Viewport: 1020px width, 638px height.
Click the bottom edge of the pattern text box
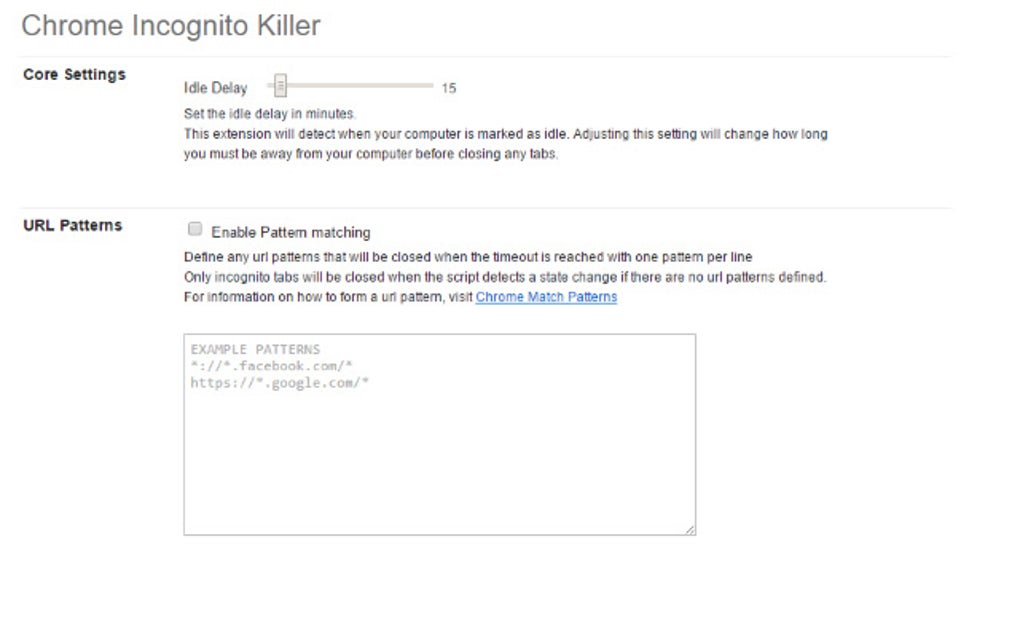(x=440, y=534)
